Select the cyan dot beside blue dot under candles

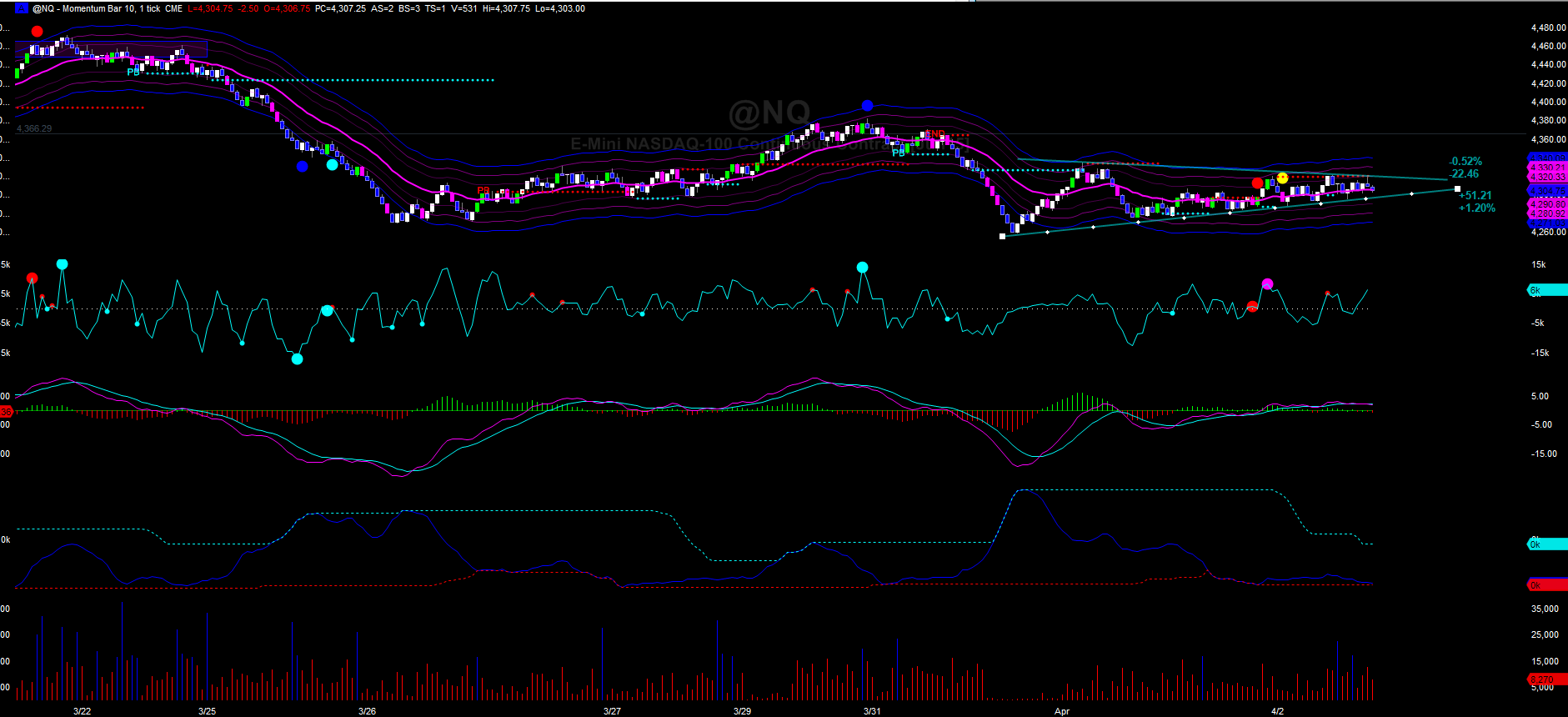tap(332, 165)
